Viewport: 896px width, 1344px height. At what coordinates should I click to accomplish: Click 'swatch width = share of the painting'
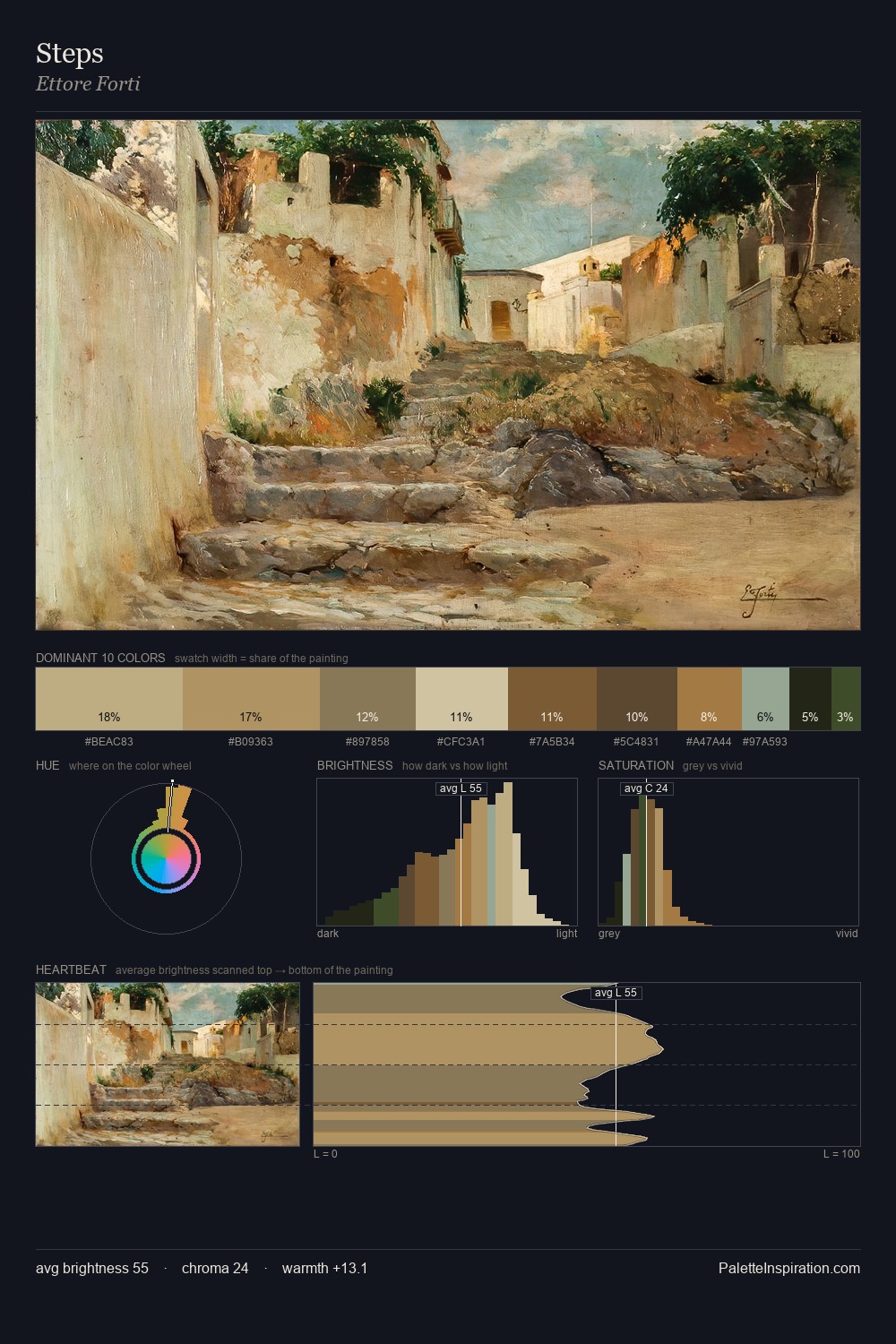262,659
